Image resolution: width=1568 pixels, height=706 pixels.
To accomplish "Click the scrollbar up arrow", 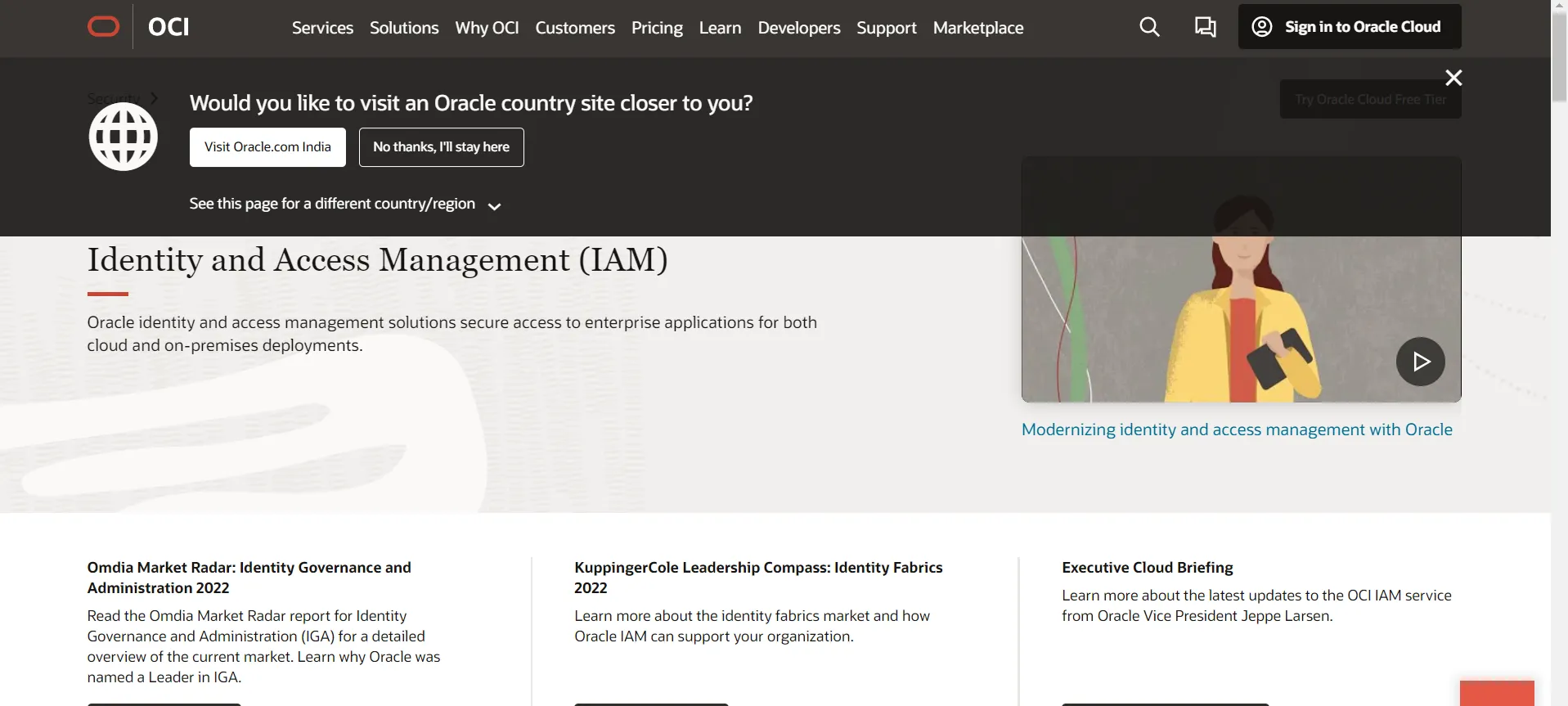I will (x=1559, y=7).
